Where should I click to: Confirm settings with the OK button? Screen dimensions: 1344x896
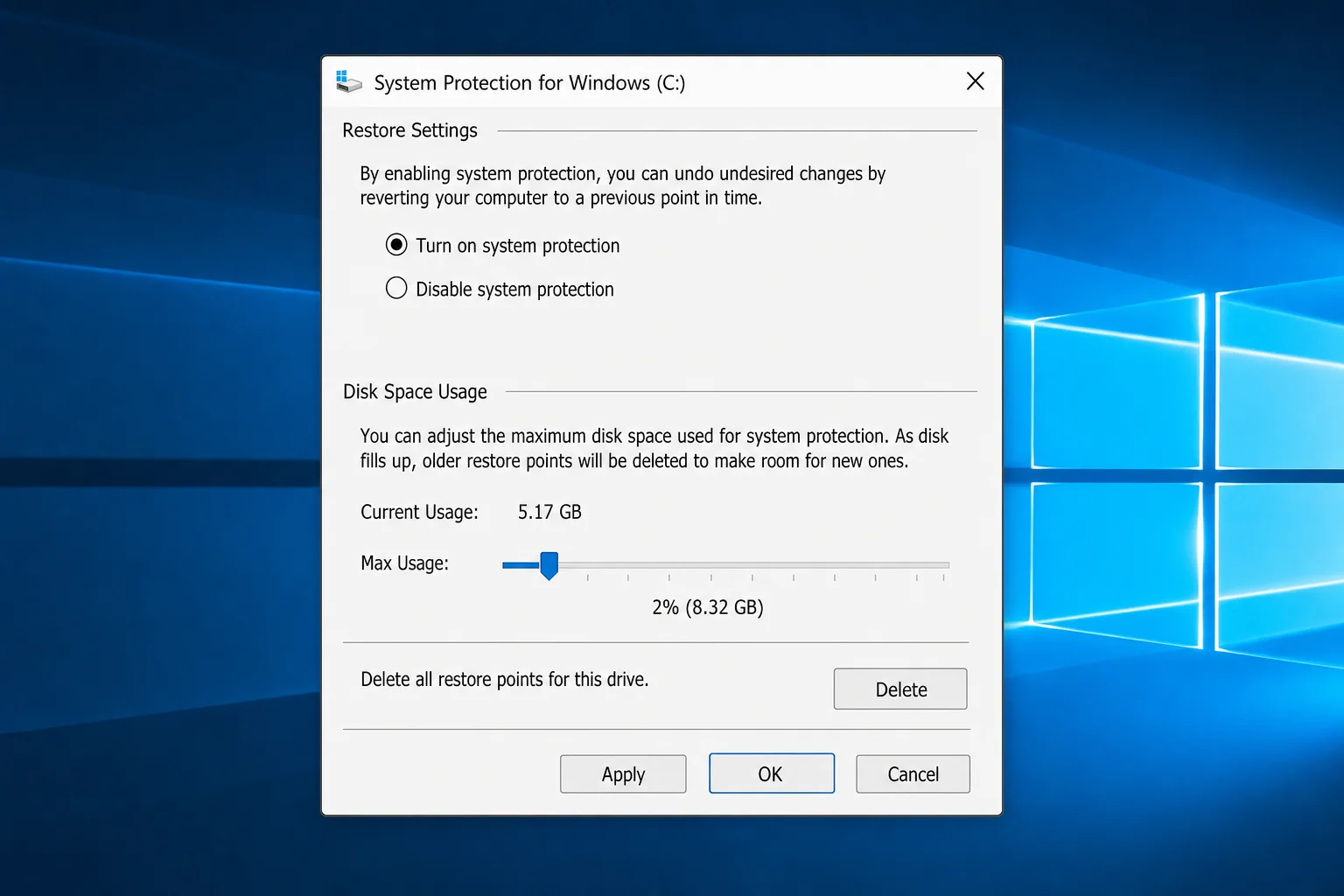point(771,773)
